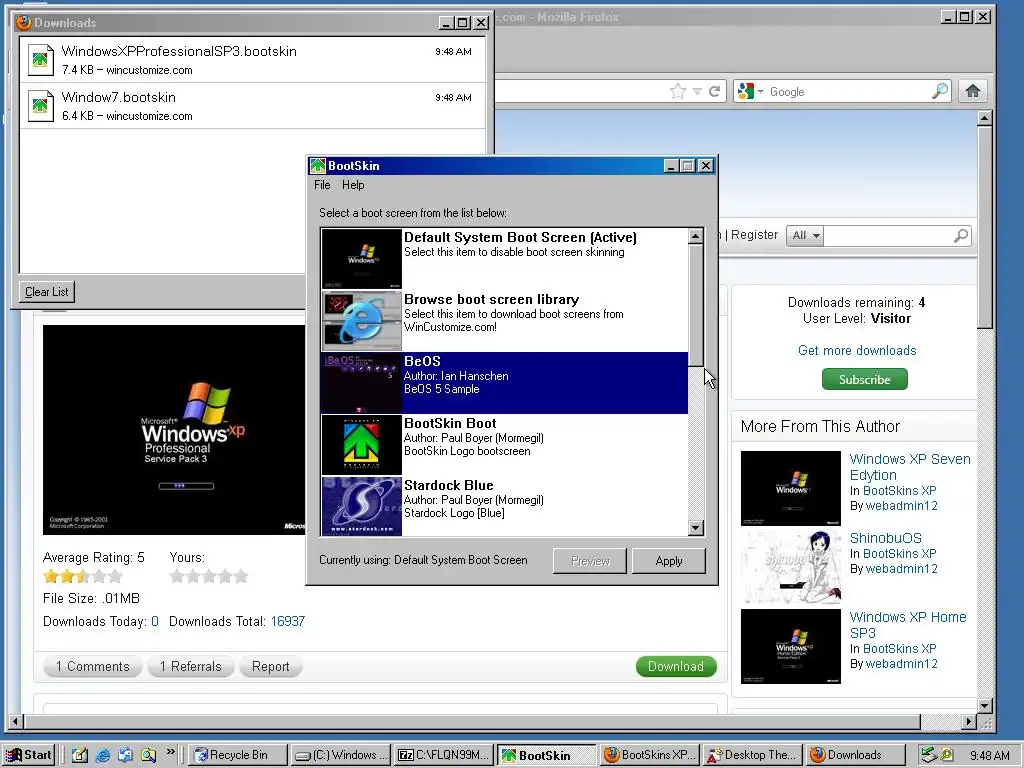Click the BeOS preview thumbnail
This screenshot has height=768, width=1024.
tap(361, 383)
